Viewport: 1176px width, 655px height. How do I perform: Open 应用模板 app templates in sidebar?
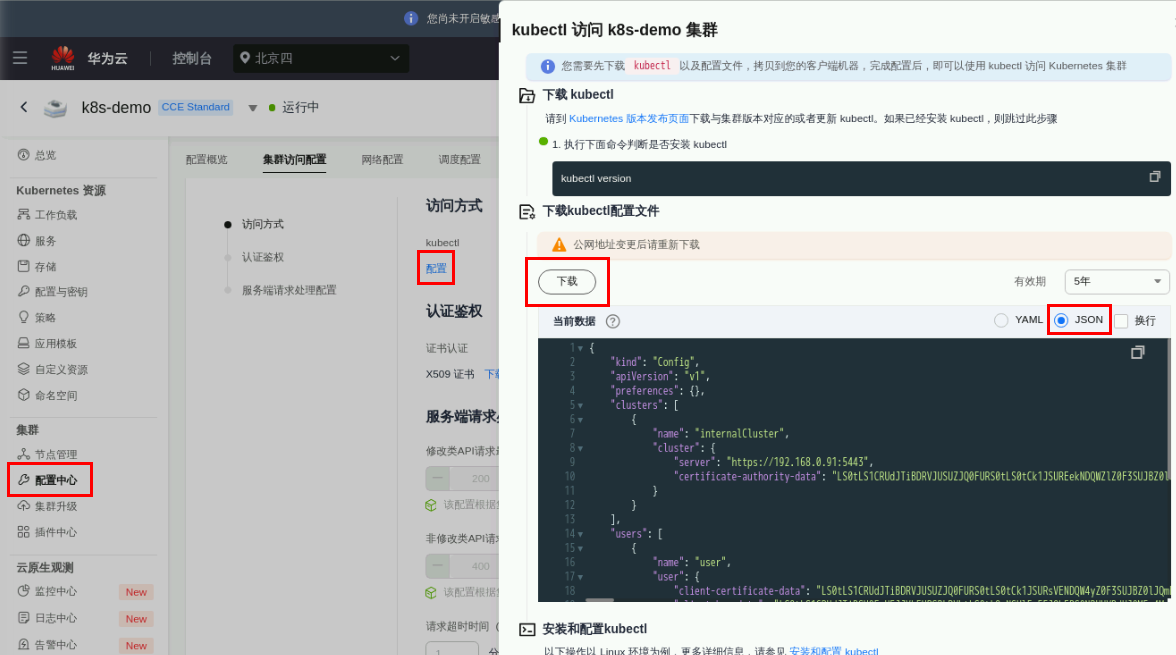47,344
